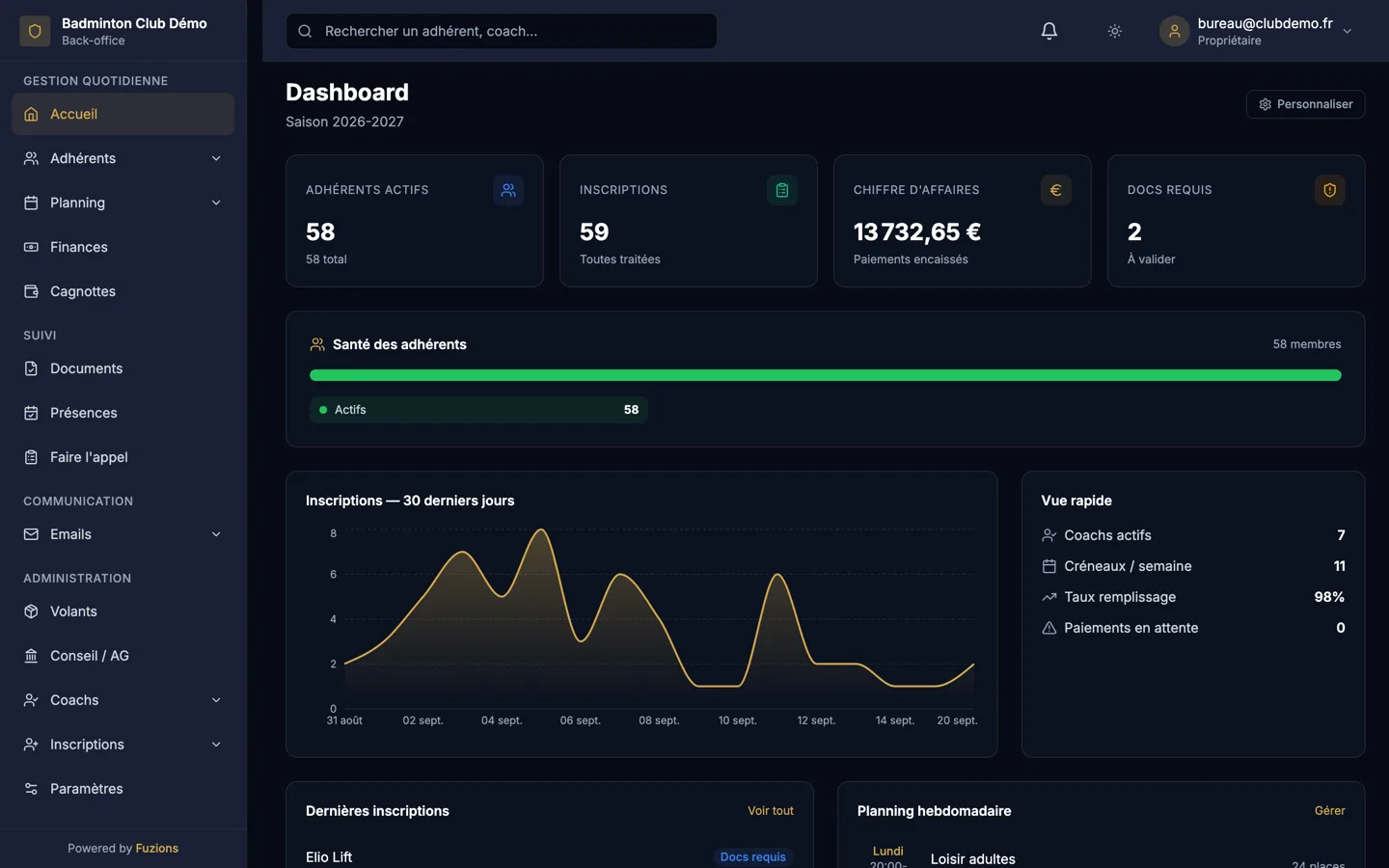Screen dimensions: 1389x868
Task: Open Faire l'appel in sidebar
Action: [123, 457]
